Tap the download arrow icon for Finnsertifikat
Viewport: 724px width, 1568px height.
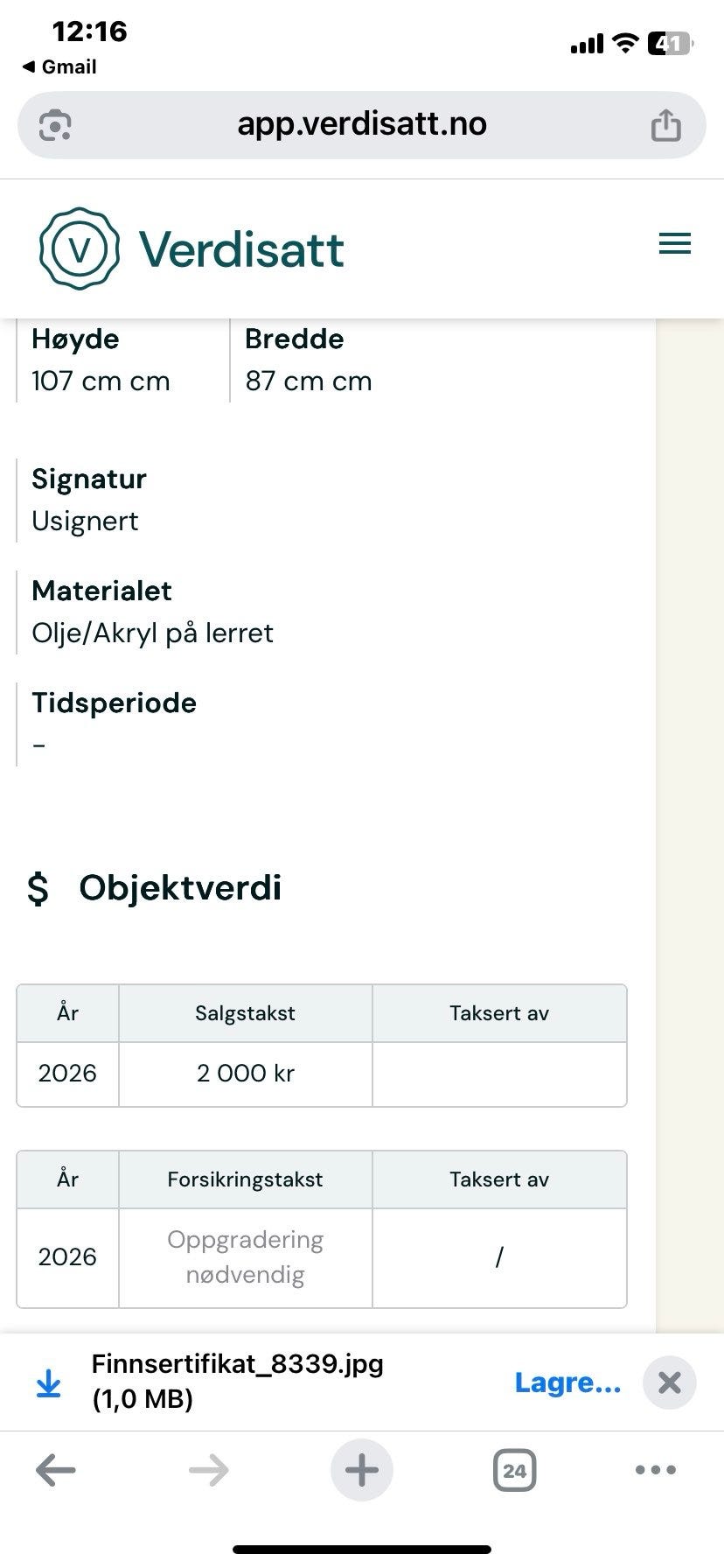point(48,1382)
